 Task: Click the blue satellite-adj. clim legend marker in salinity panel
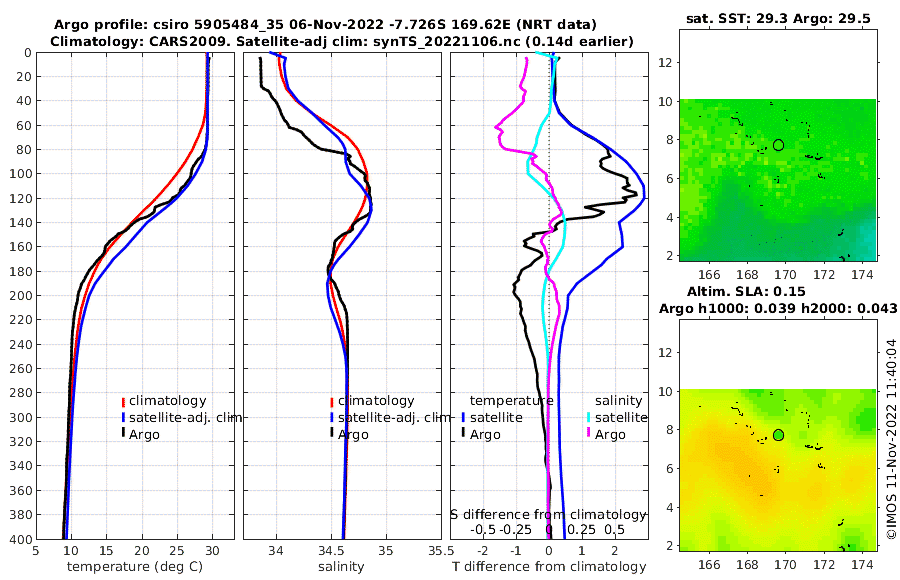[332, 417]
